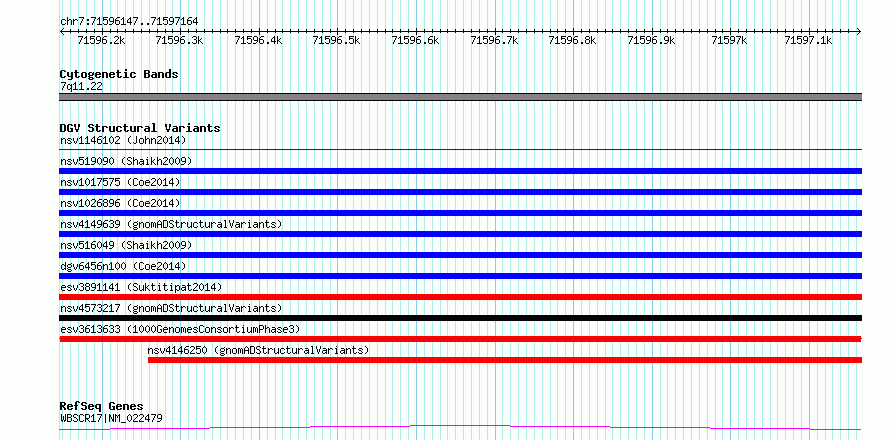Click the 71596.5k ruler tick label

pos(337,40)
